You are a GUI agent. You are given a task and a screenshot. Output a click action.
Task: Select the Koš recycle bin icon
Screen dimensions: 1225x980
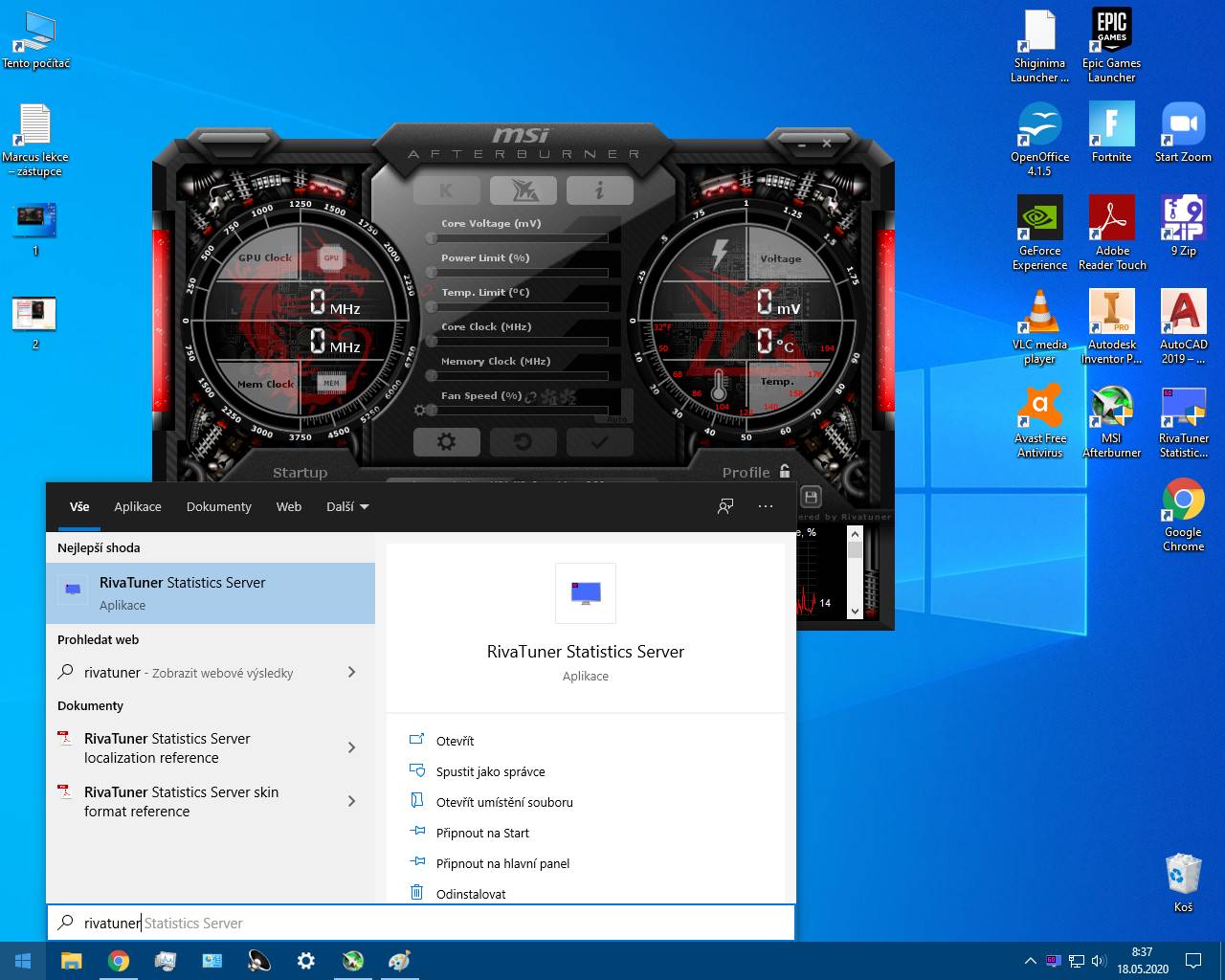click(1183, 882)
